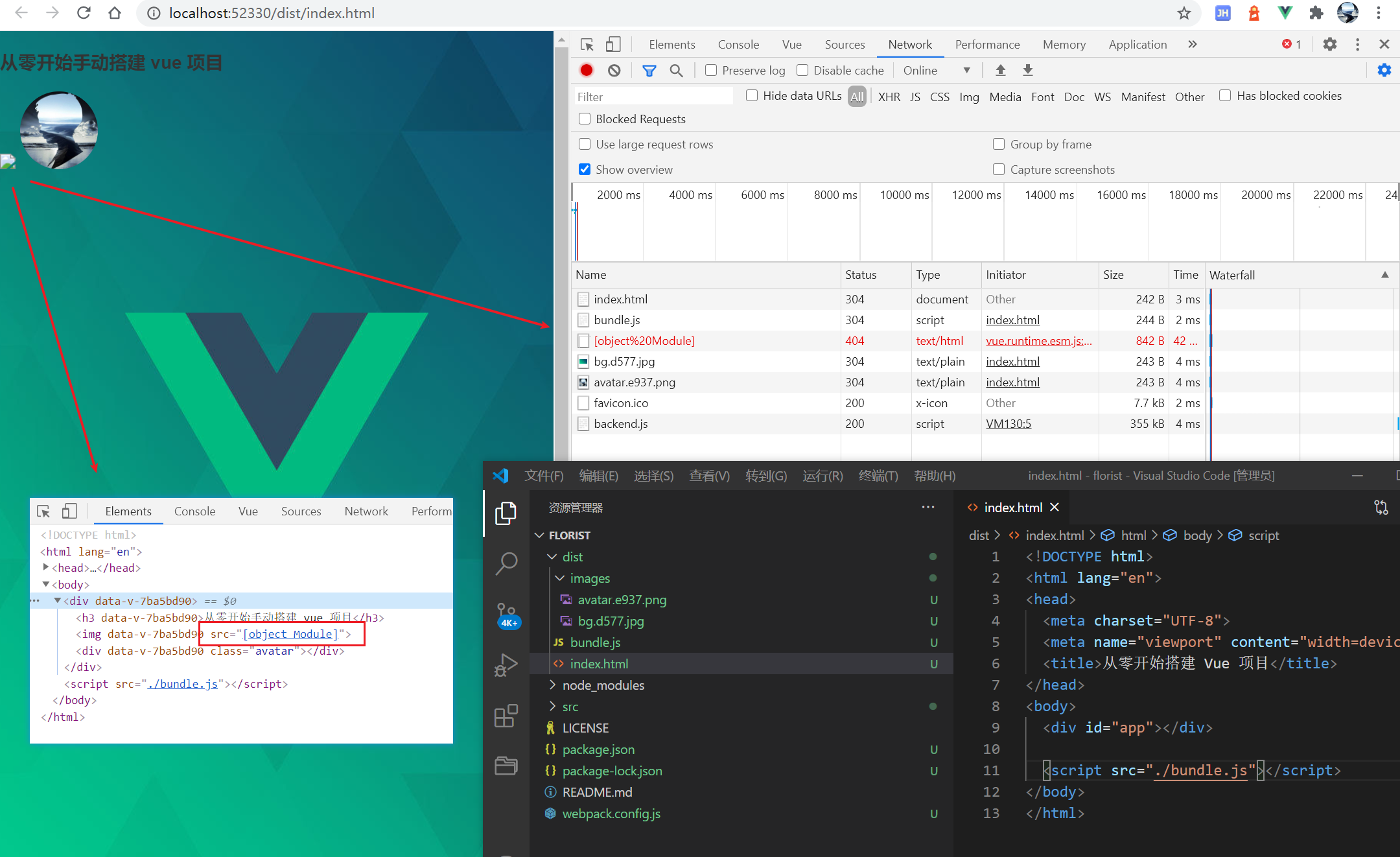
Task: Collapse the dist folder in explorer
Action: [572, 557]
